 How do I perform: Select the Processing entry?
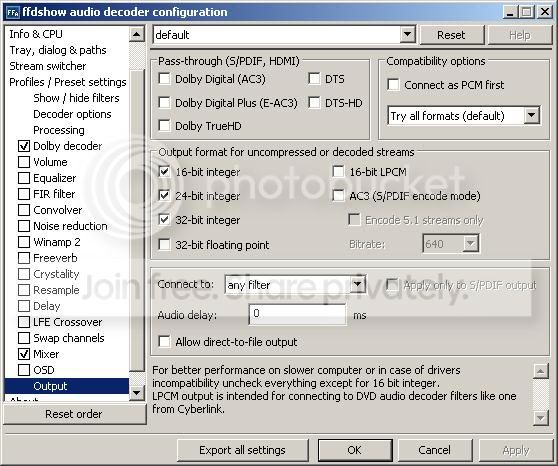coord(59,130)
